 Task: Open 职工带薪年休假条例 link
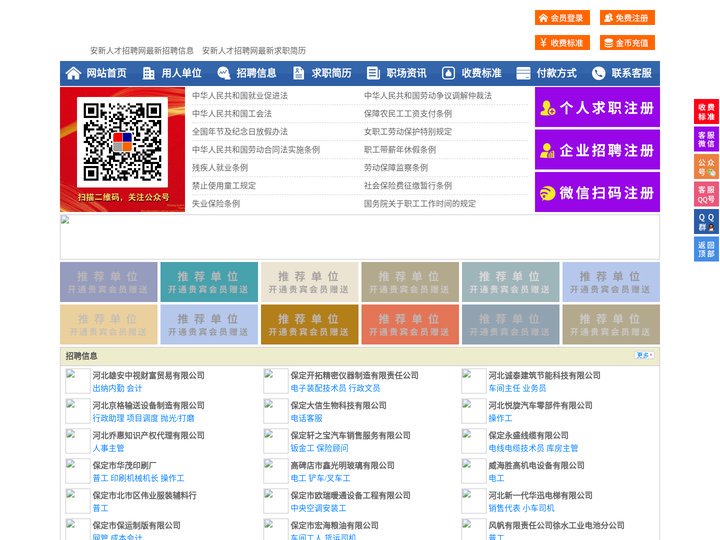(400, 150)
